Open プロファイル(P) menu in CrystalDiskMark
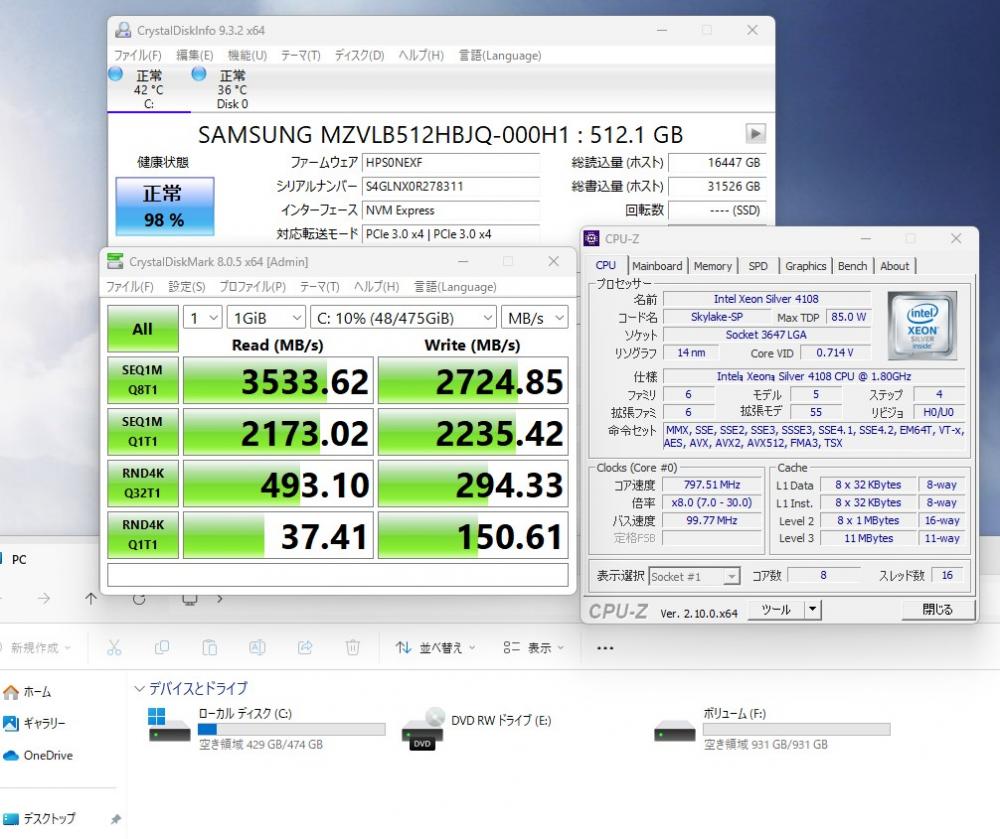This screenshot has height=839, width=1000. pos(253,287)
